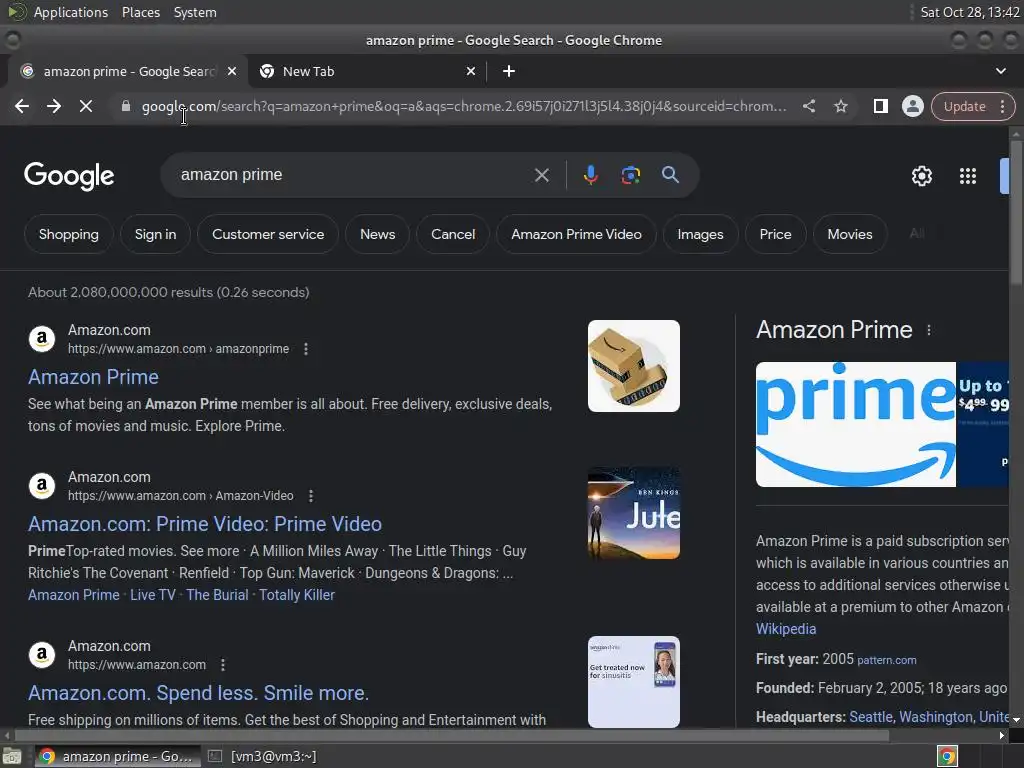Search by image with Google Lens
Viewport: 1024px width, 768px height.
[x=630, y=175]
